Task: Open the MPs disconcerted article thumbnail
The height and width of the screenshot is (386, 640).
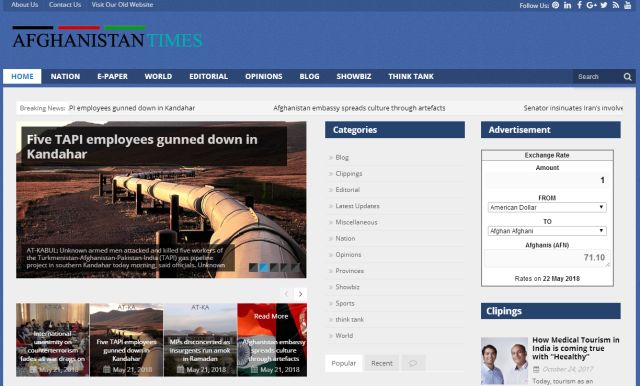Action: coord(200,340)
